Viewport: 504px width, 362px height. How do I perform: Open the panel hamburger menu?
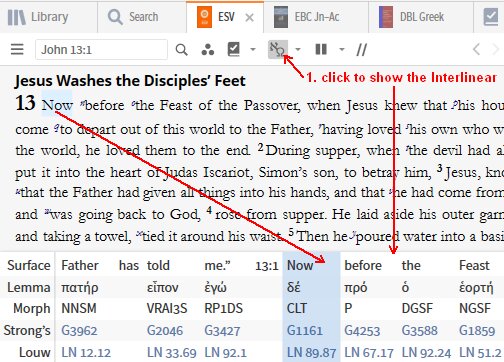pyautogui.click(x=17, y=50)
